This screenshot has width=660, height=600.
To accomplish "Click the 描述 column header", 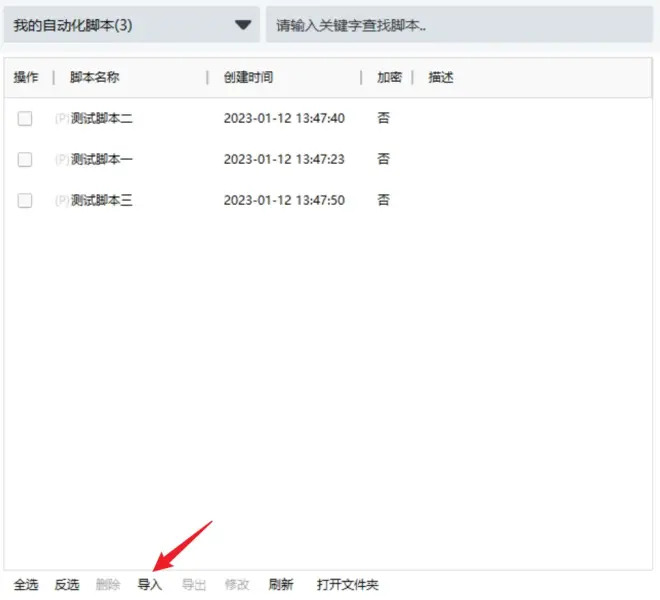I will 441,77.
